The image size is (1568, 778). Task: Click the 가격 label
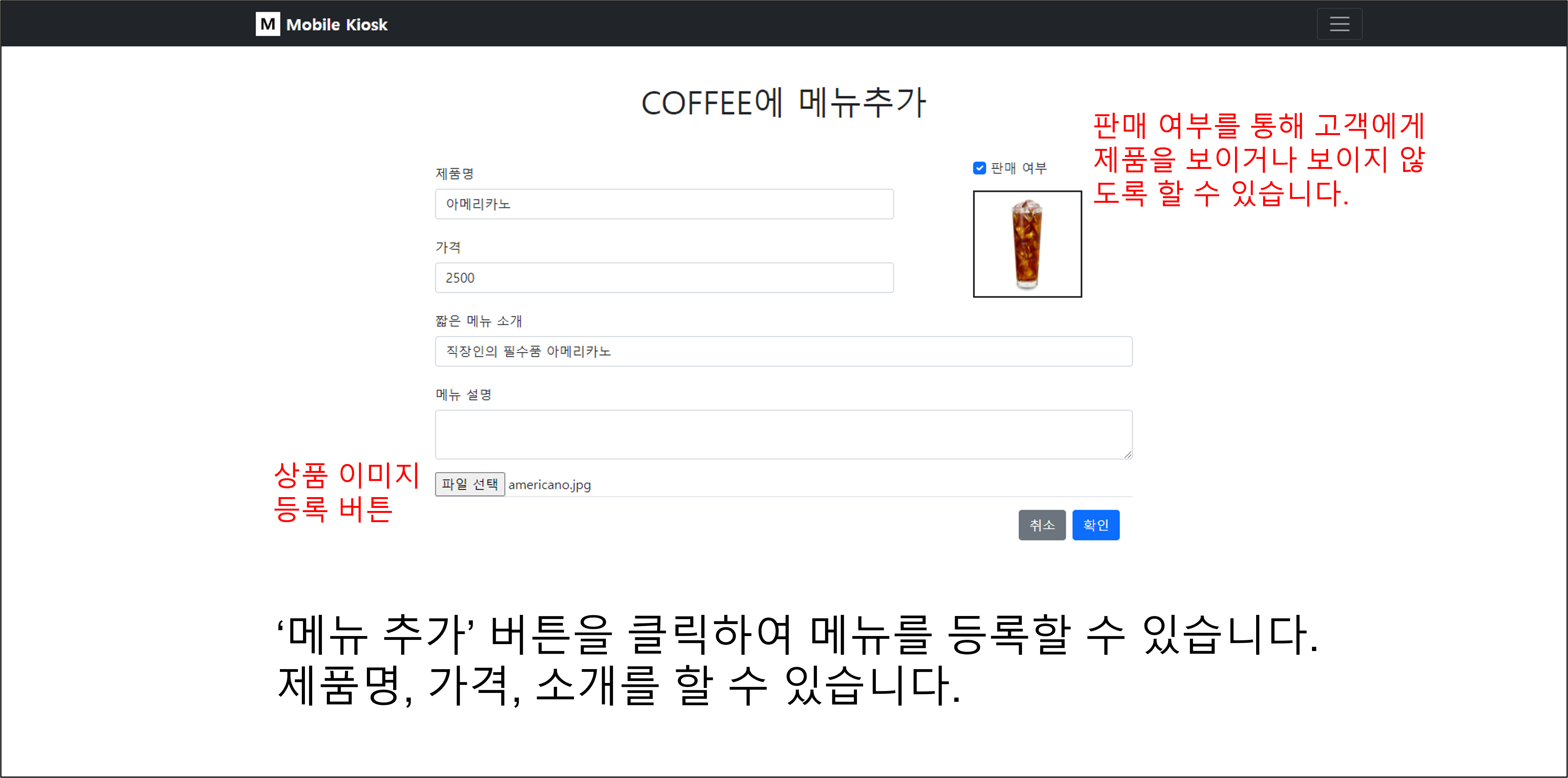[448, 247]
